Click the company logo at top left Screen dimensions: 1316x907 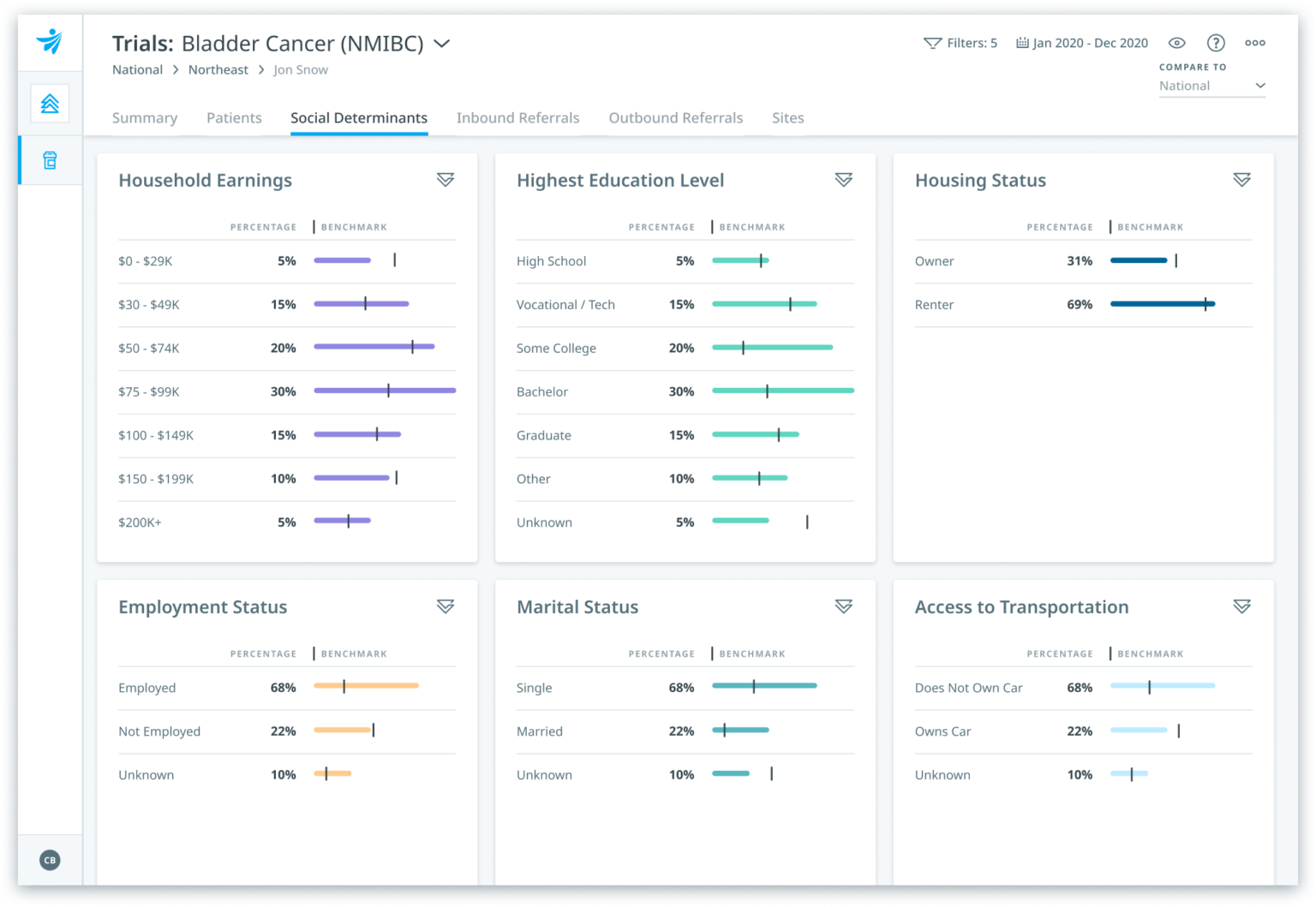click(x=49, y=42)
